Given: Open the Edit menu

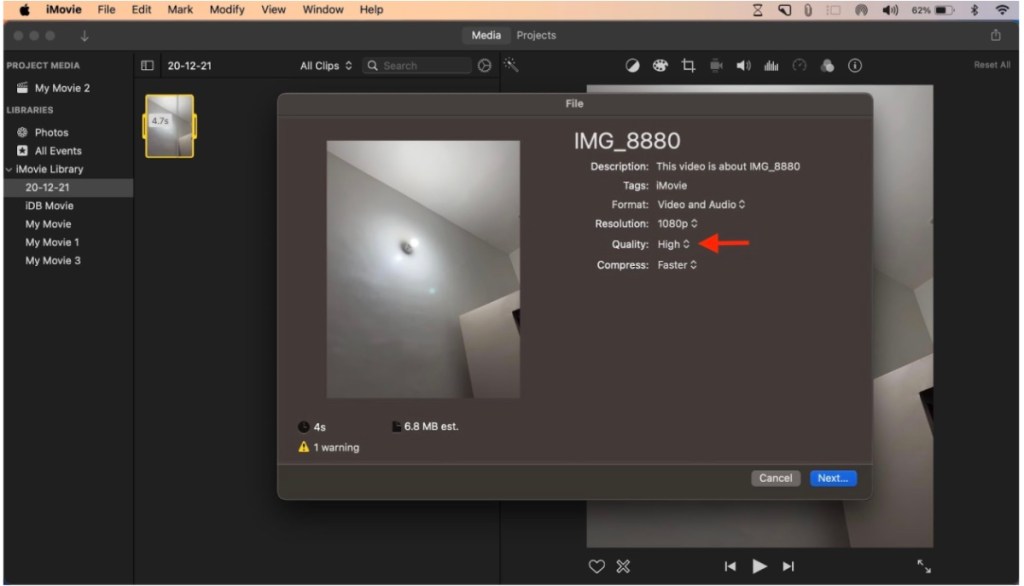Looking at the screenshot, I should [x=141, y=10].
